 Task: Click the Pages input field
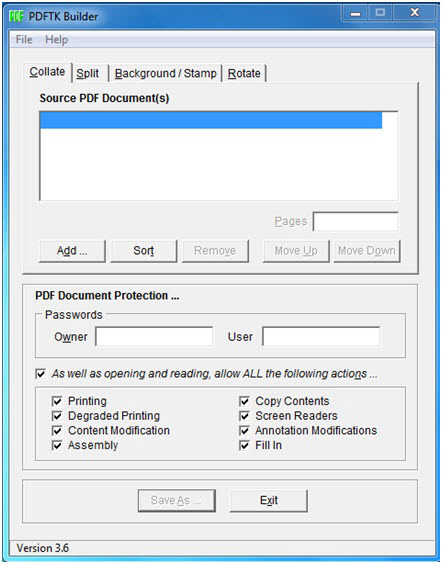pos(355,222)
